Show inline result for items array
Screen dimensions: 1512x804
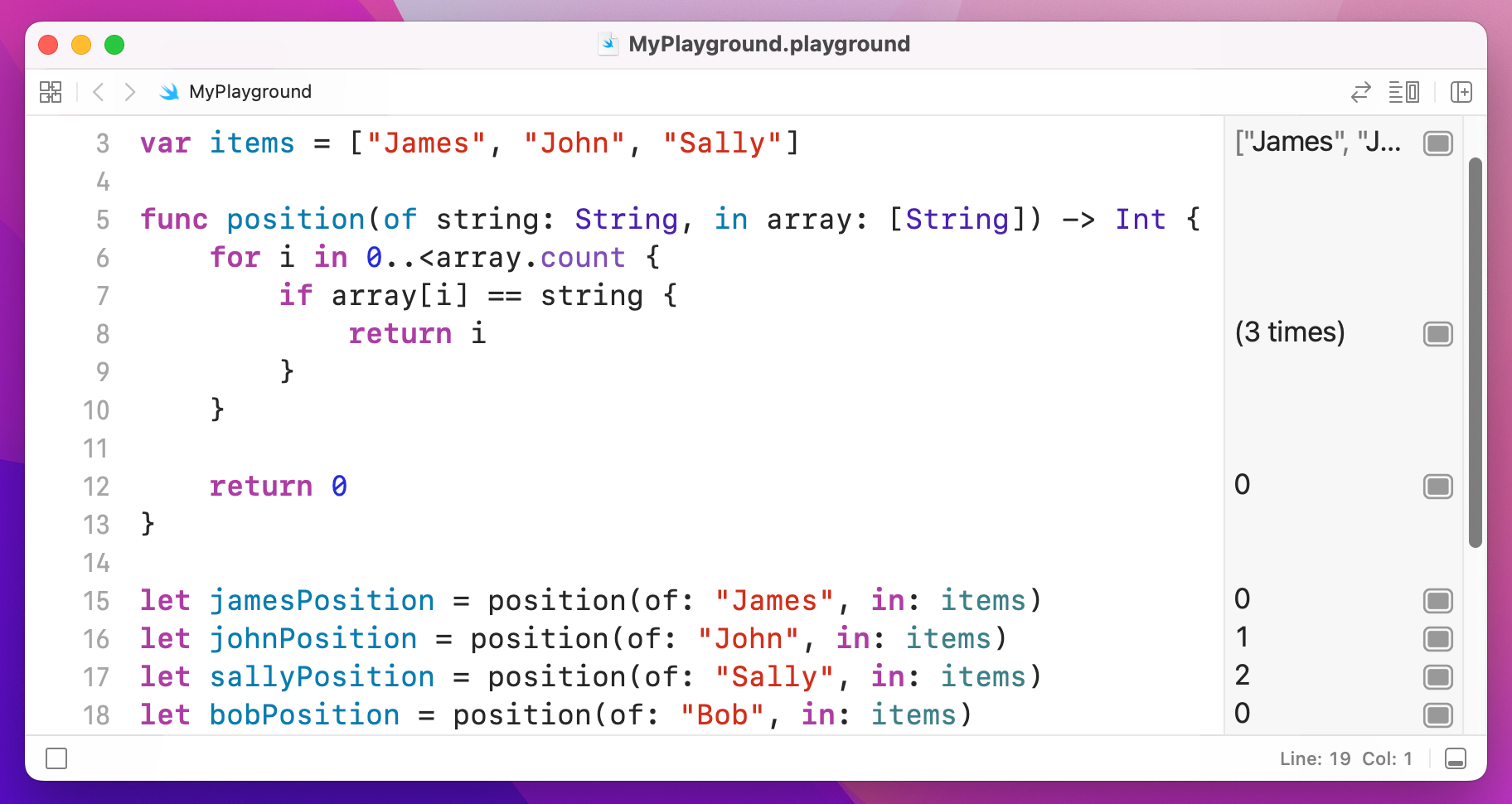click(1437, 143)
